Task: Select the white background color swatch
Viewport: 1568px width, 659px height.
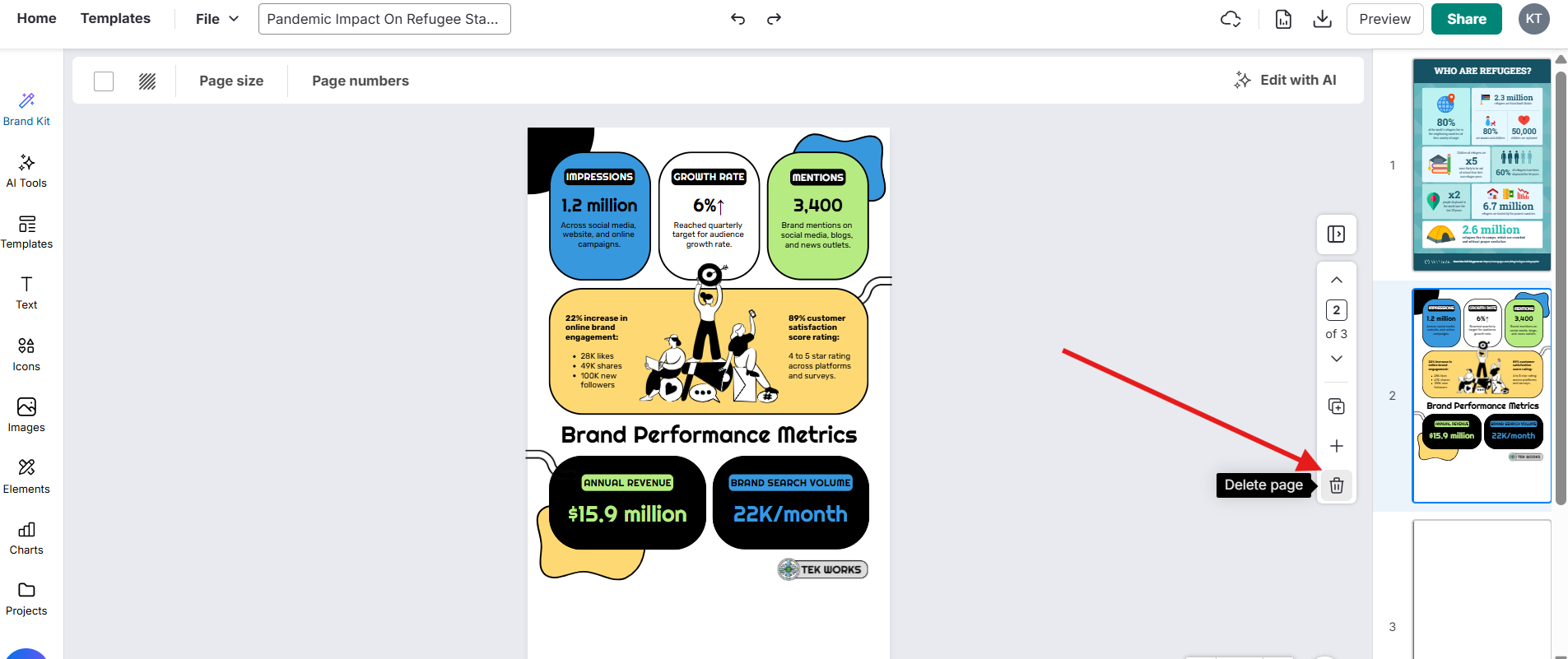Action: 104,81
